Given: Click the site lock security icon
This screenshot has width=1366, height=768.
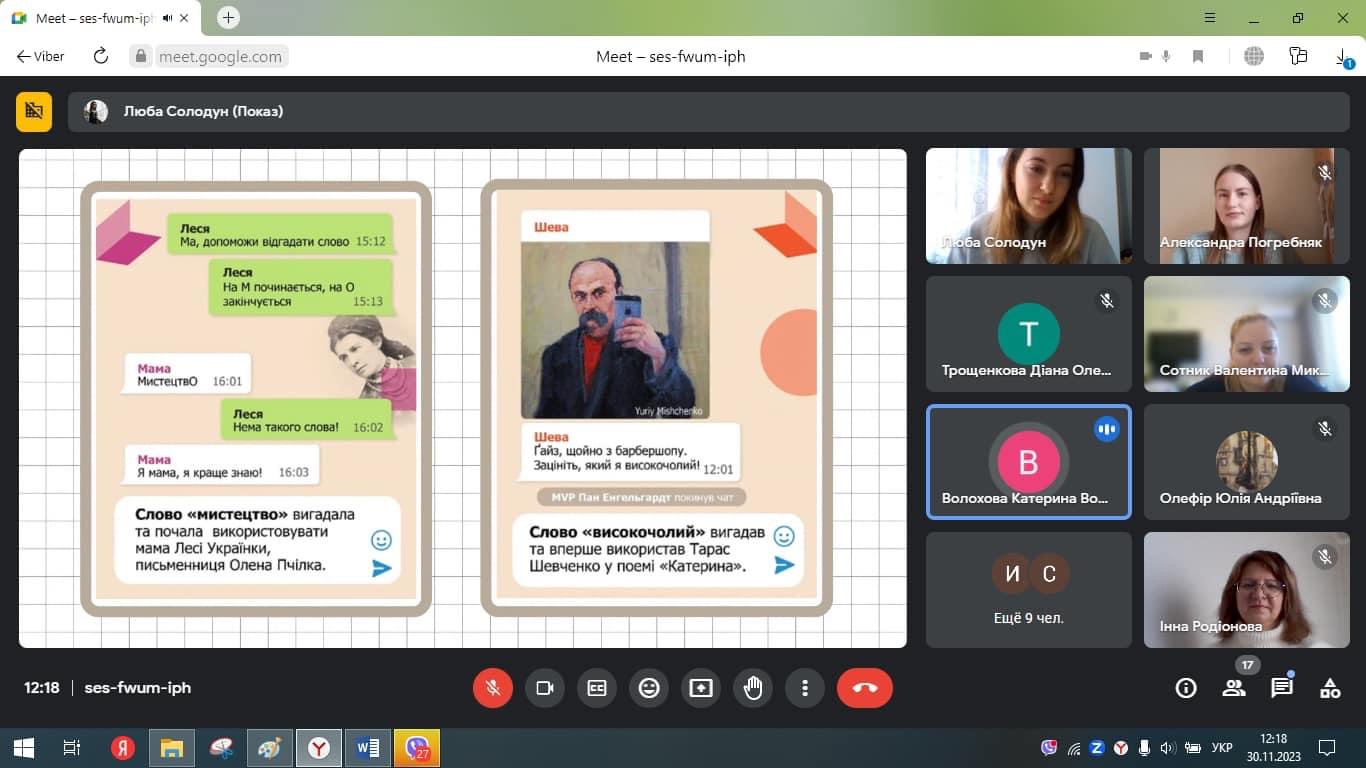Looking at the screenshot, I should (x=142, y=57).
